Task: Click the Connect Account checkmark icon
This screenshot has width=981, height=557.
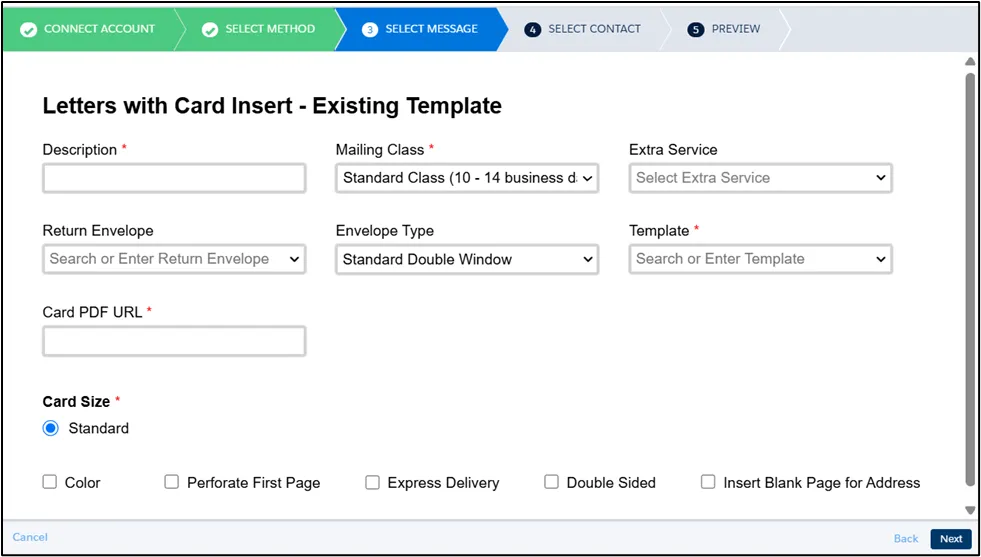Action: point(28,30)
